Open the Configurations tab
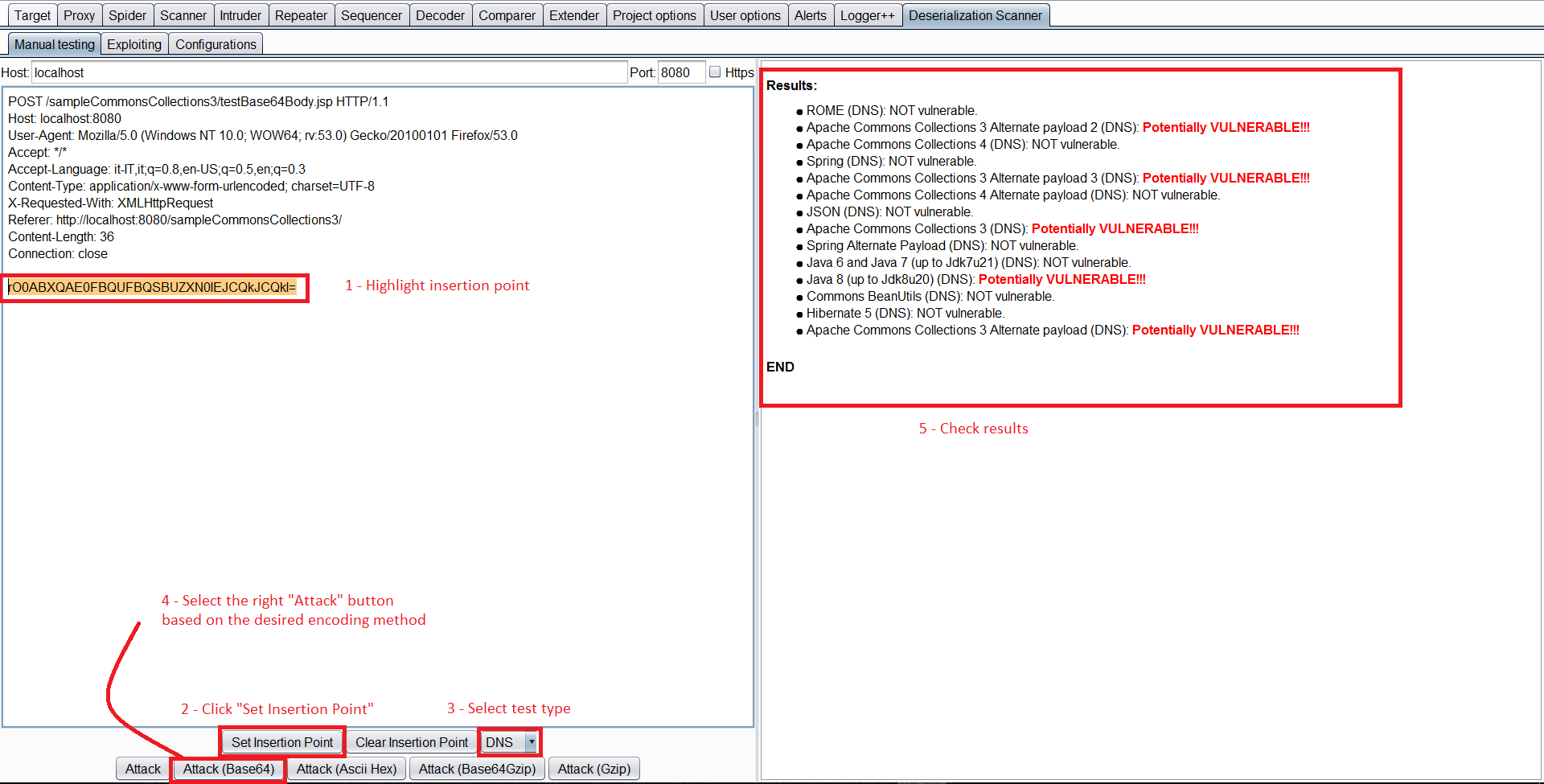Screen dimensions: 1544x784 tap(215, 43)
